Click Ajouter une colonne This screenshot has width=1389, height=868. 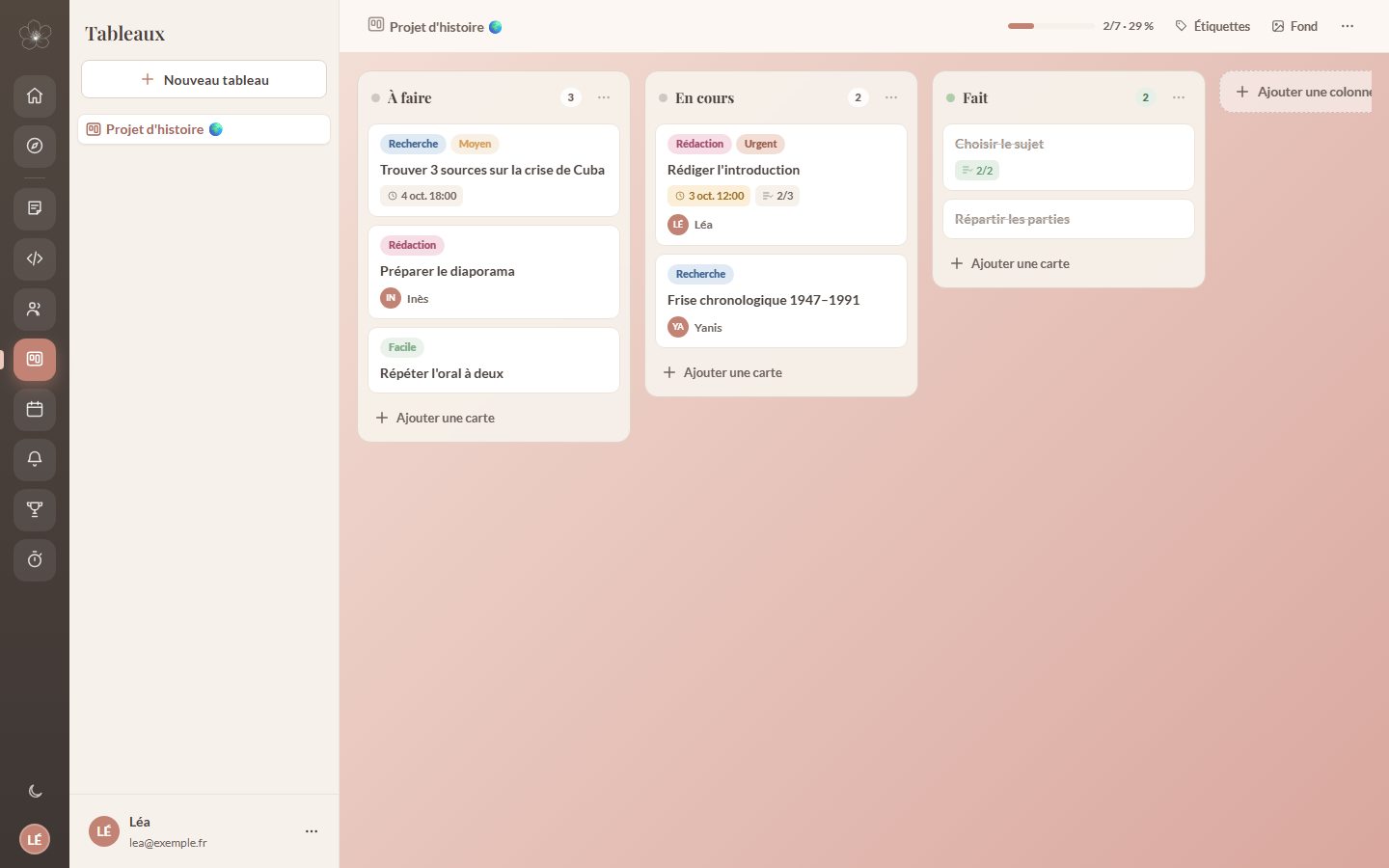point(1295,92)
